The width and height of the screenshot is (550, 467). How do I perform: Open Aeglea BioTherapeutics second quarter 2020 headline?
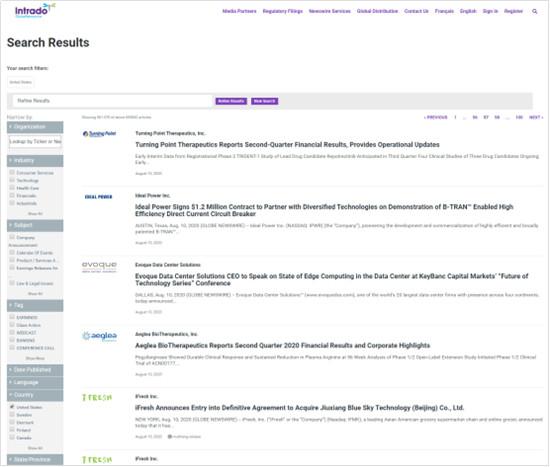283,346
